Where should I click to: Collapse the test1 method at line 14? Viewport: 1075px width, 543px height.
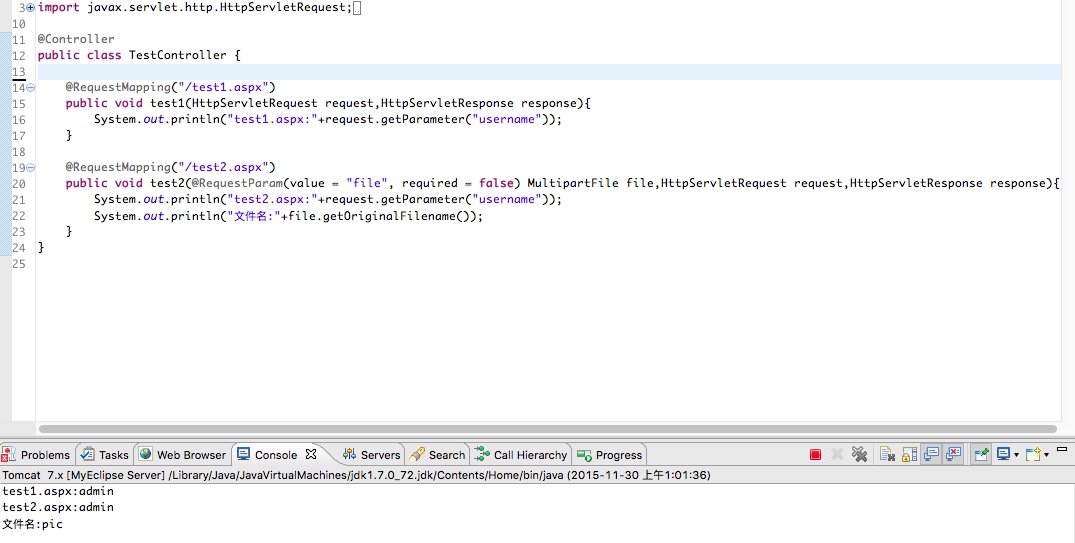30,88
